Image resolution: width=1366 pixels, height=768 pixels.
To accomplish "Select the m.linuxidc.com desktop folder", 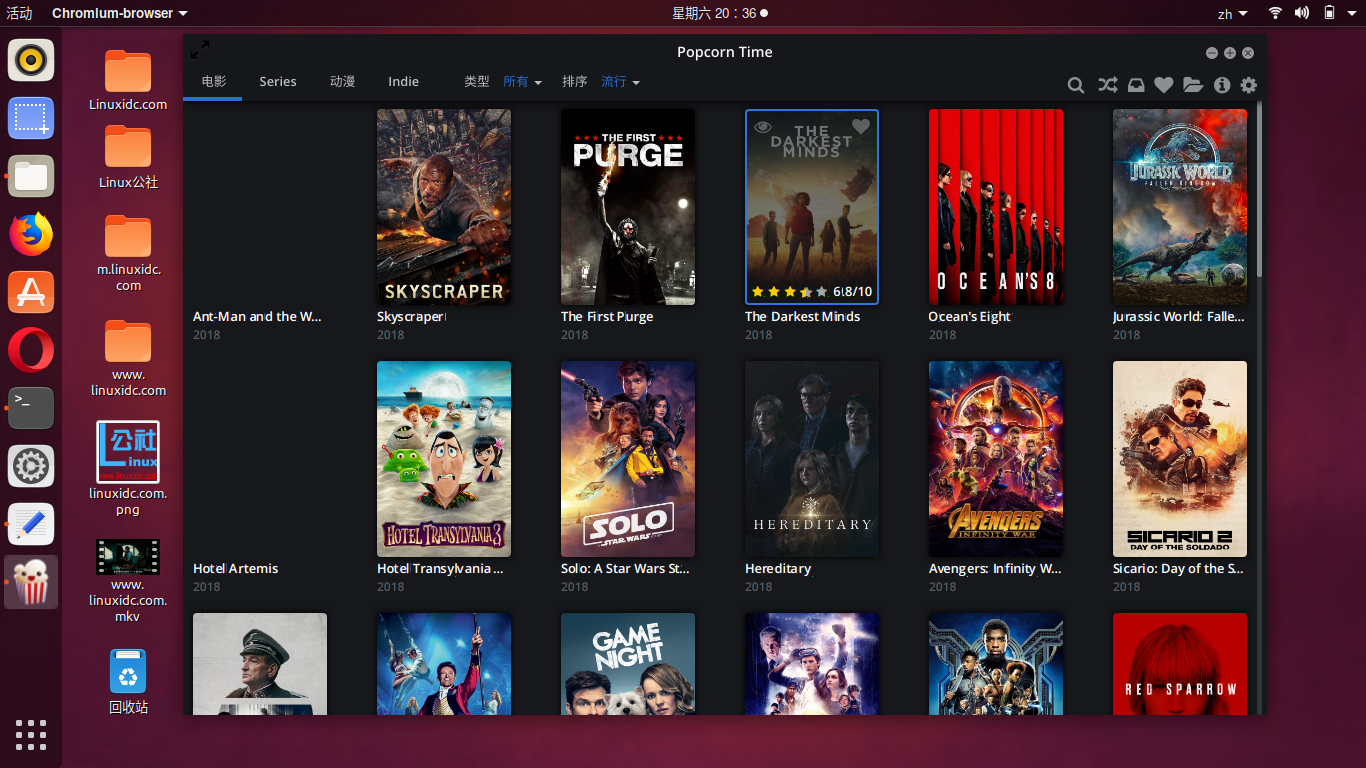I will coord(128,252).
